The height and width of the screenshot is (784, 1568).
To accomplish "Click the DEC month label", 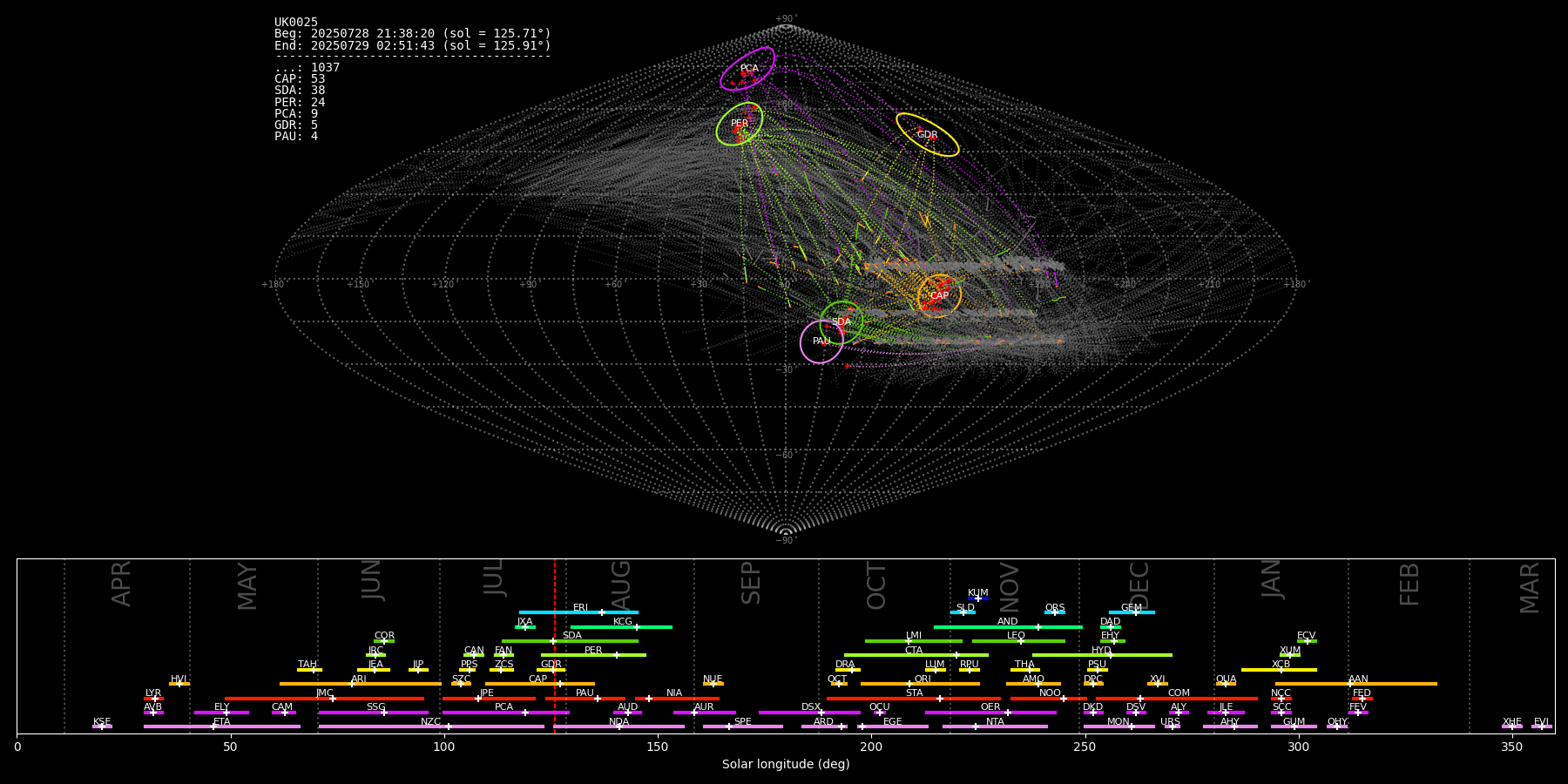I will (x=1139, y=585).
